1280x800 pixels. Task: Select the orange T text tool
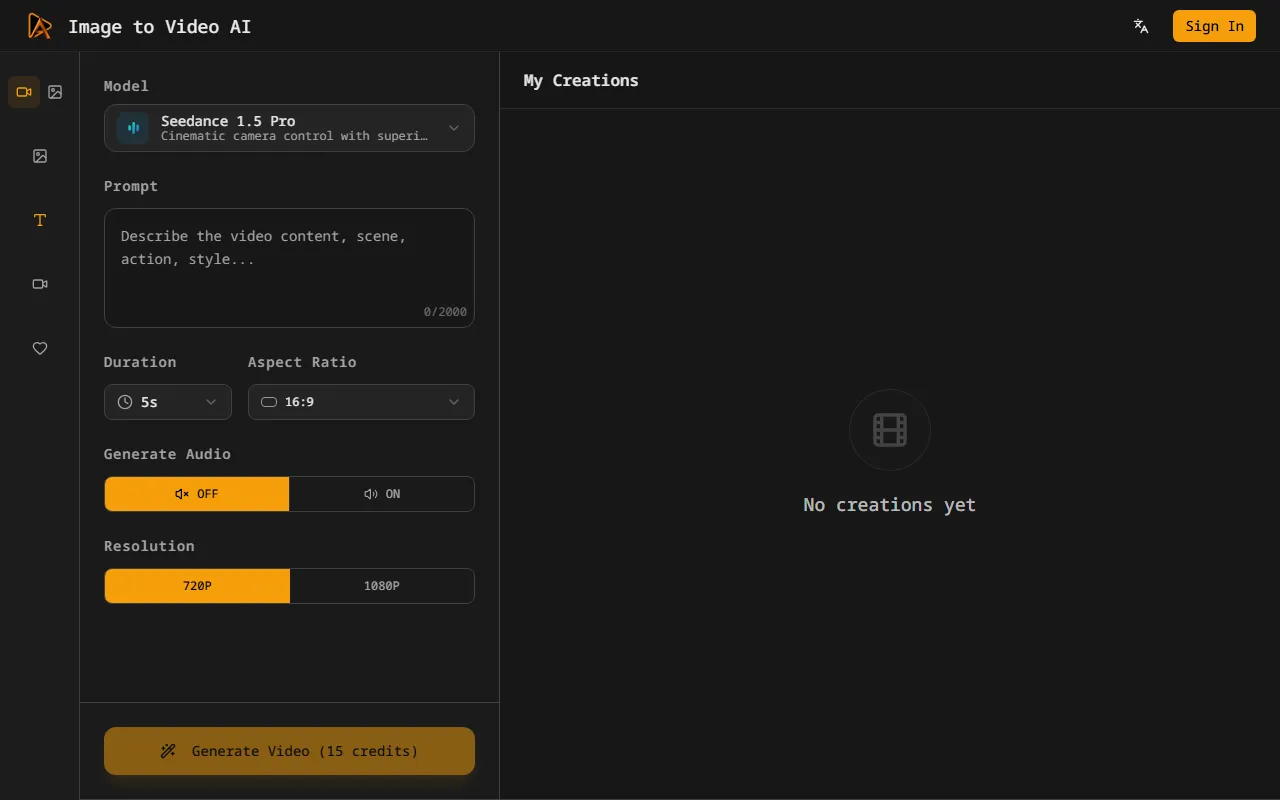point(40,220)
